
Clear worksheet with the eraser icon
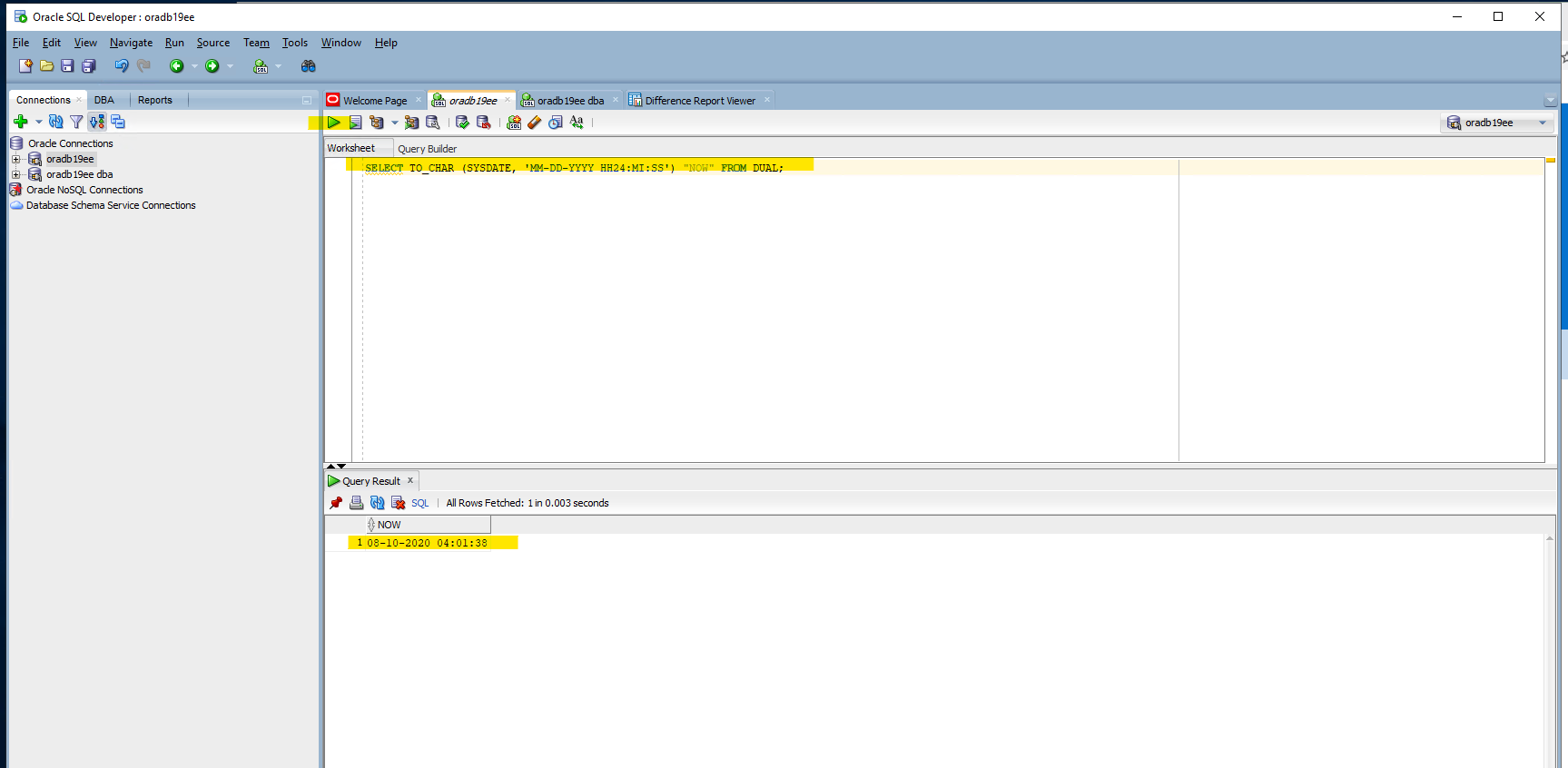535,123
